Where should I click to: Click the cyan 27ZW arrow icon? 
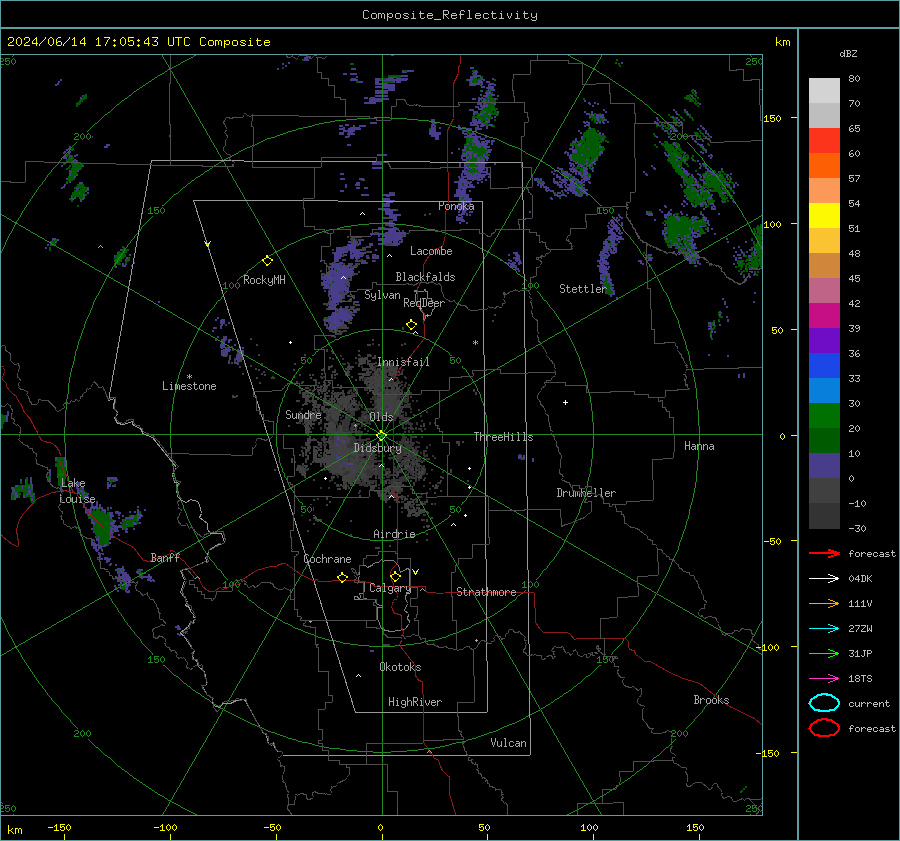tap(824, 629)
